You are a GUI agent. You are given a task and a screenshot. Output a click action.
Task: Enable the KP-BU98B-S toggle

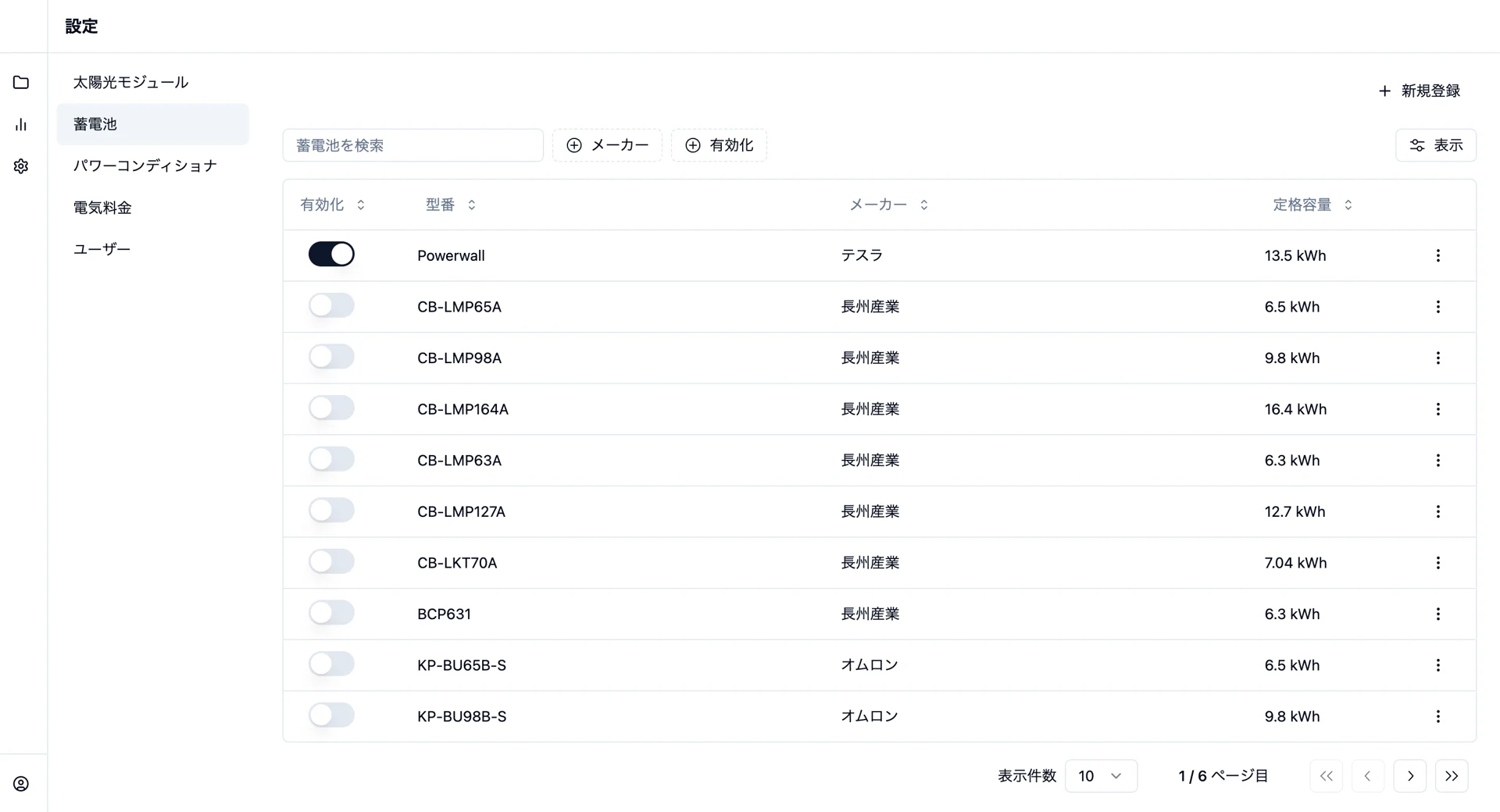(x=331, y=714)
